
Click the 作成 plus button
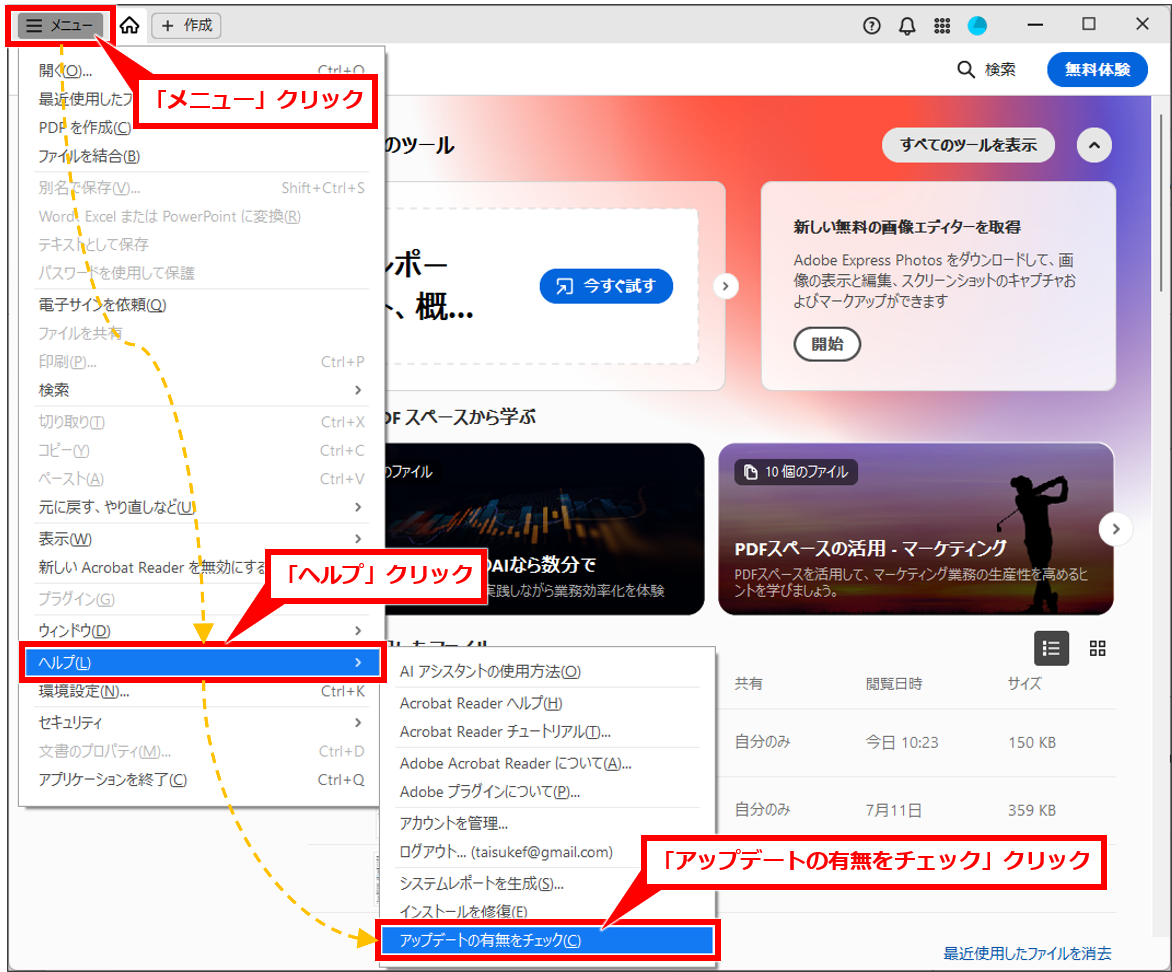tap(187, 25)
